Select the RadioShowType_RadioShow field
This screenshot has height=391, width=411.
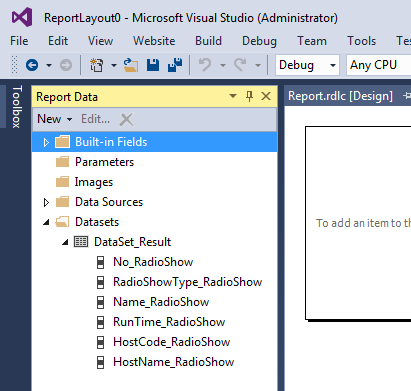(x=187, y=282)
